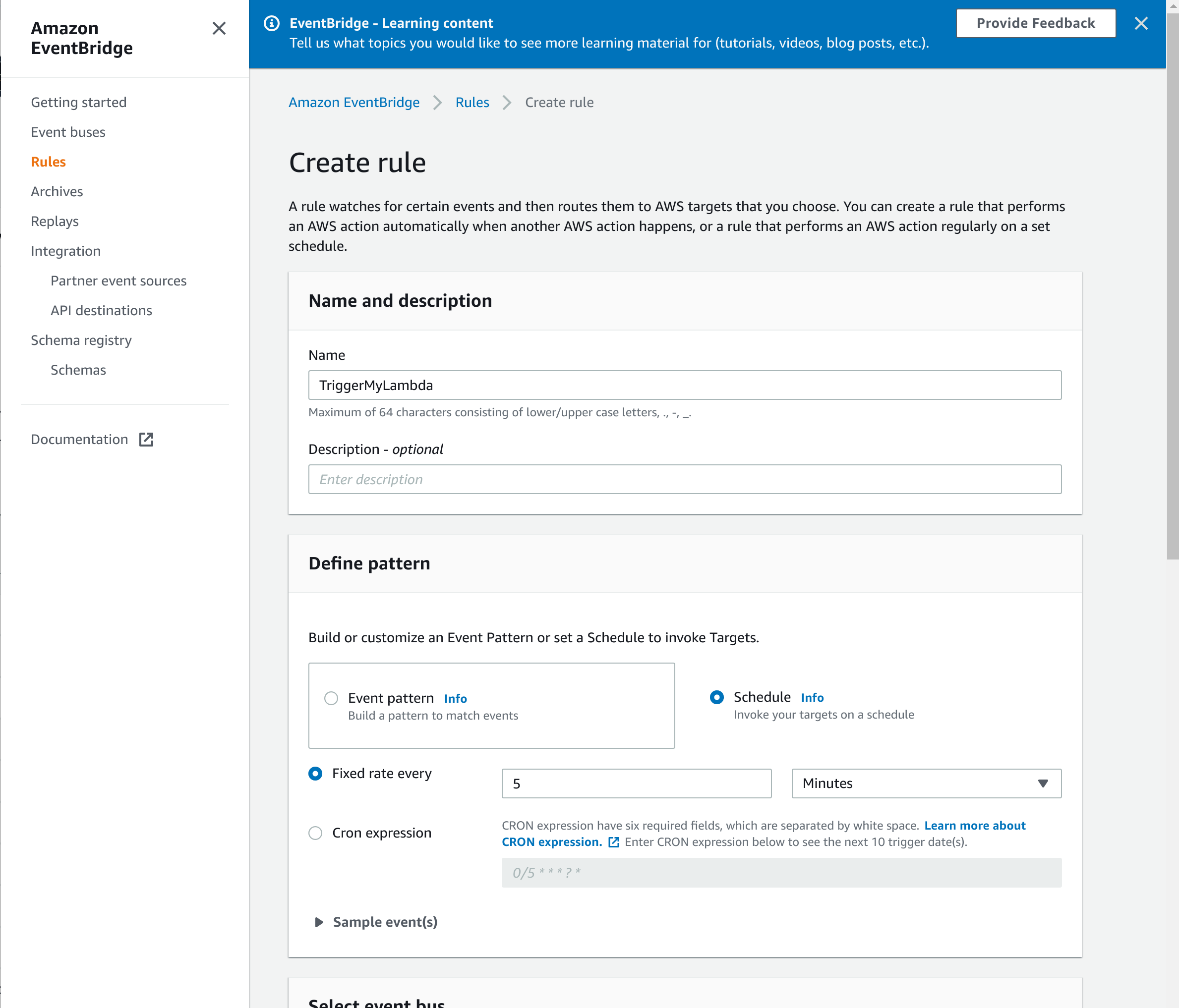Open the Info link next to Schedule
1179x1008 pixels.
tap(812, 697)
